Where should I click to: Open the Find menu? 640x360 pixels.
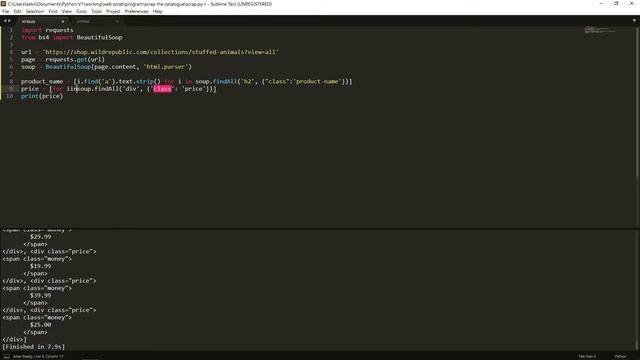pos(53,11)
